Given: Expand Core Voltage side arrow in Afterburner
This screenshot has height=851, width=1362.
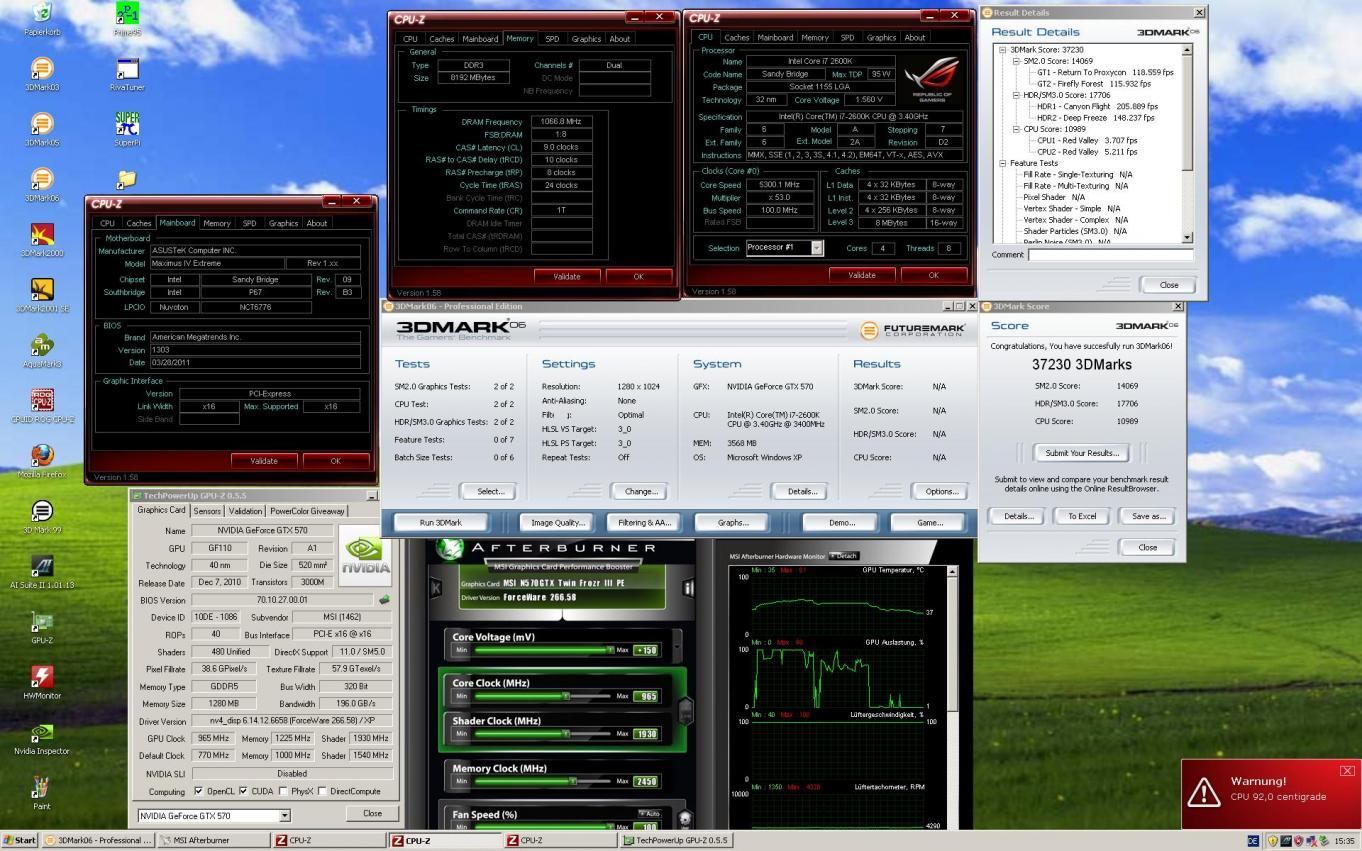Looking at the screenshot, I should [x=678, y=647].
